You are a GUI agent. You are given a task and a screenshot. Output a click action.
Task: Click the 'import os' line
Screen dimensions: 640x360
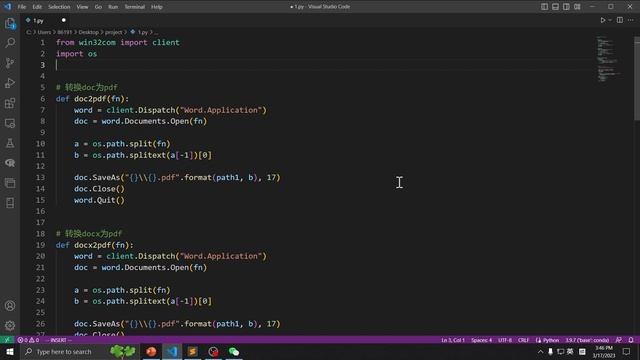76,54
